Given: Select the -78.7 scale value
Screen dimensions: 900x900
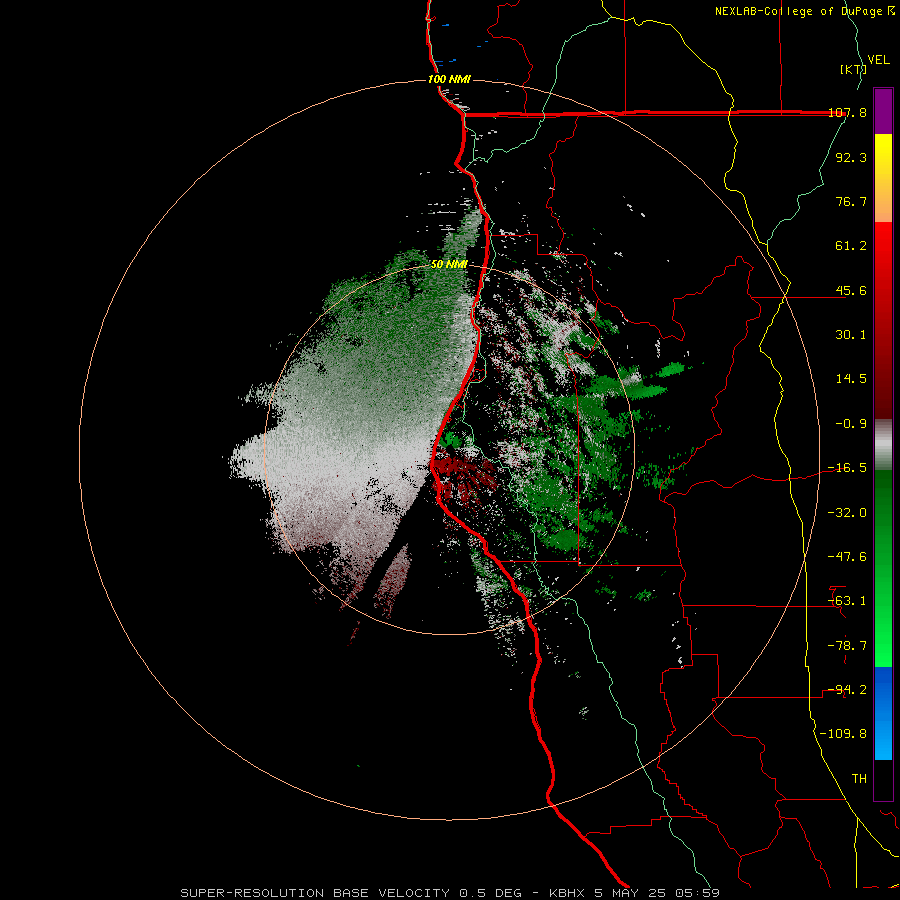Looking at the screenshot, I should 848,646.
